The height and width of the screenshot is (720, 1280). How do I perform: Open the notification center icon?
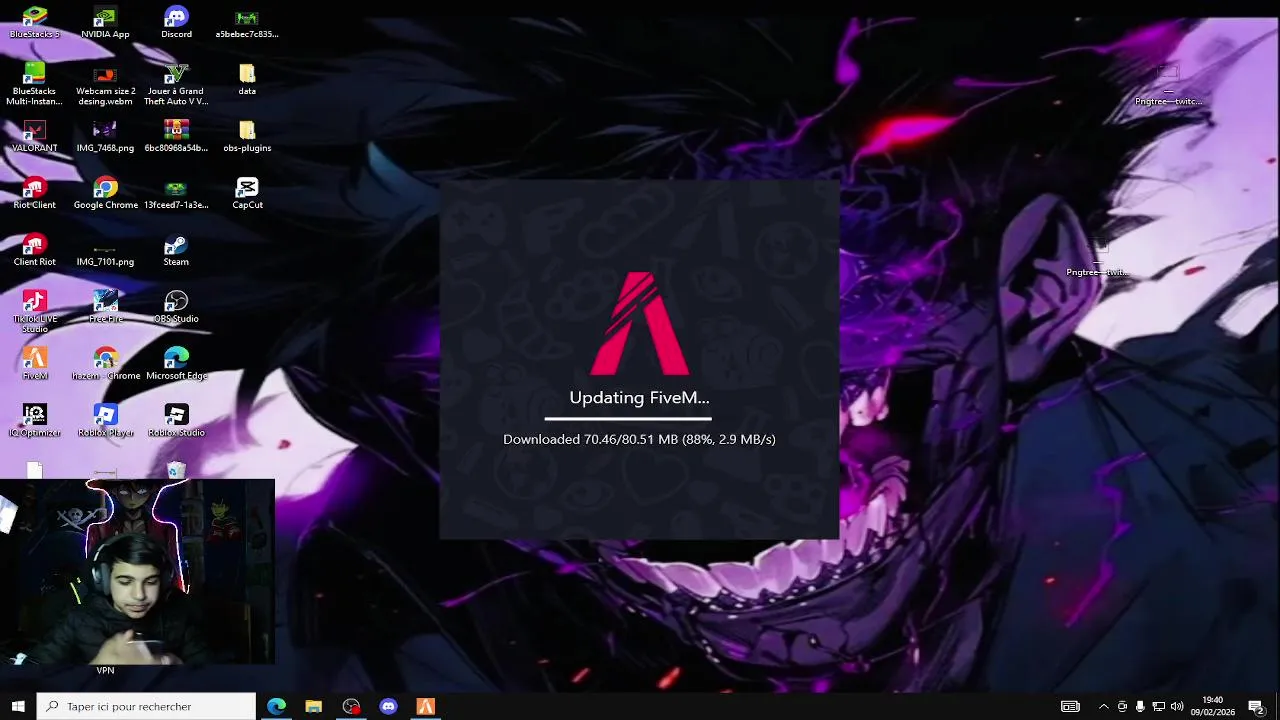point(1257,706)
